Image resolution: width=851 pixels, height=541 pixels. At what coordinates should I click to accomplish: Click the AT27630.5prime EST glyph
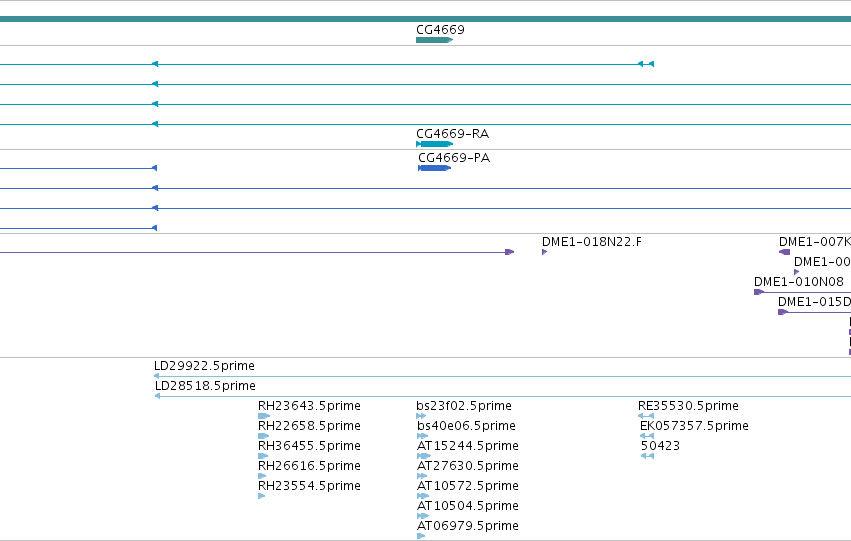tap(422, 476)
